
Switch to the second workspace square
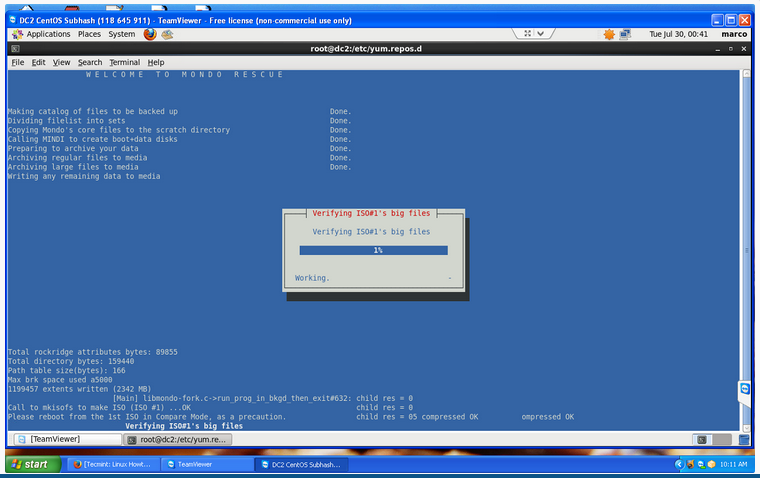722,440
